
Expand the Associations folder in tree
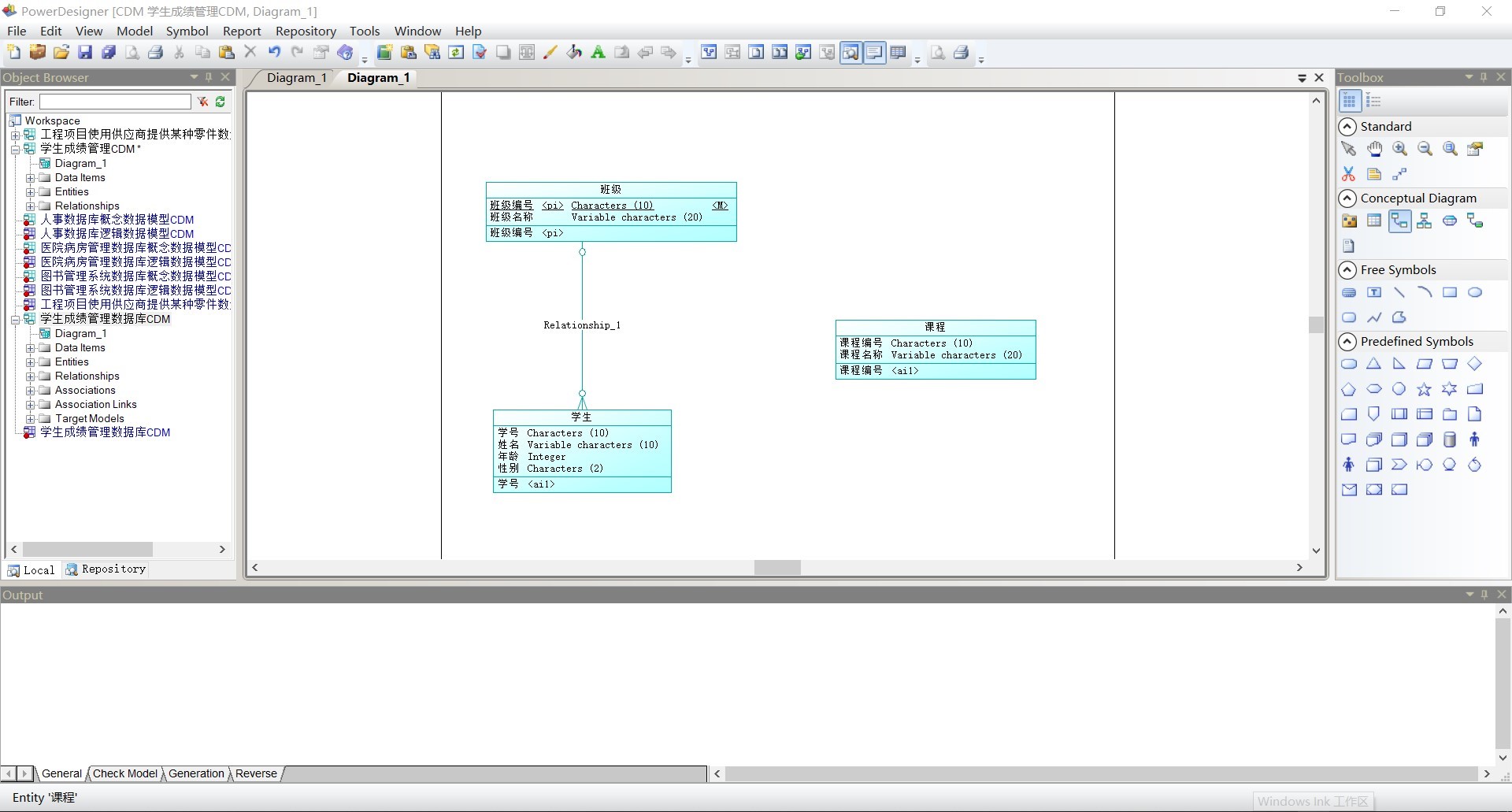30,391
